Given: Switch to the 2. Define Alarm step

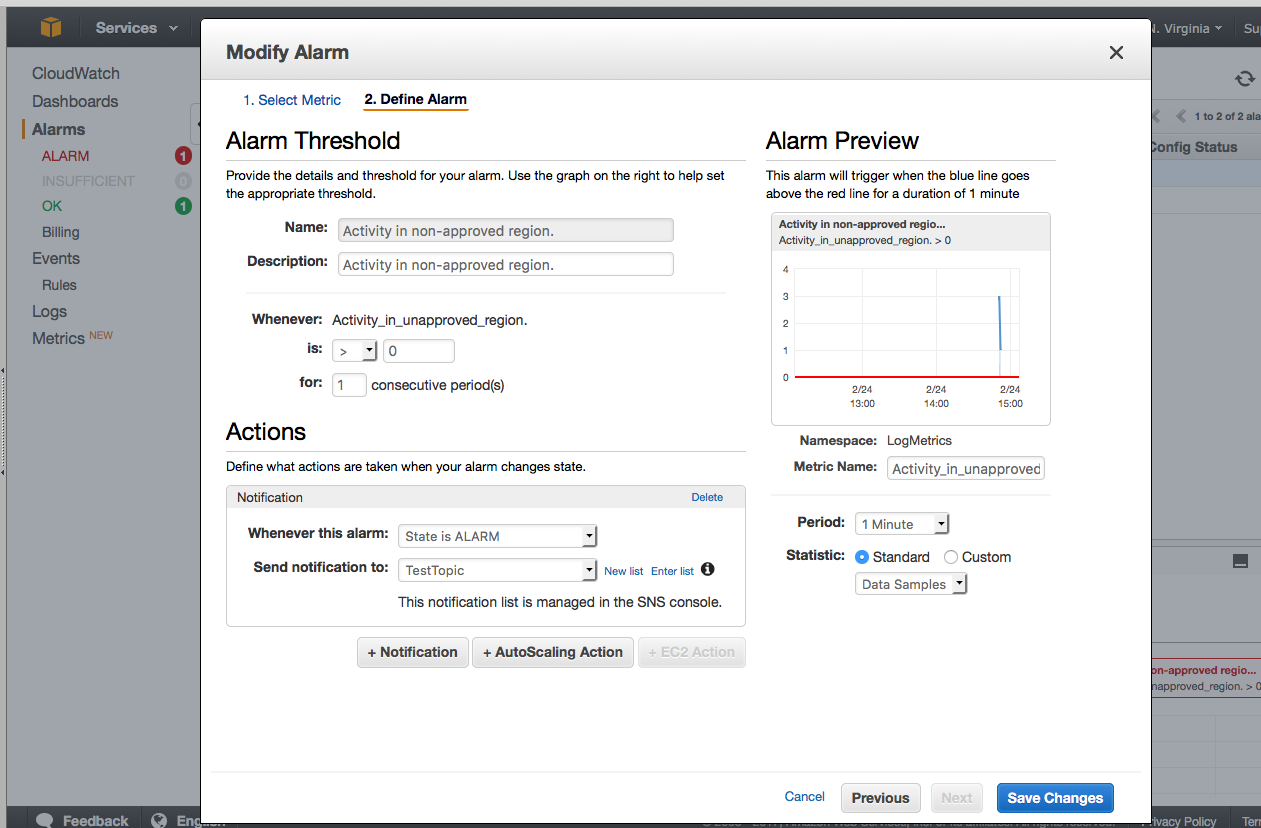Looking at the screenshot, I should click(415, 100).
